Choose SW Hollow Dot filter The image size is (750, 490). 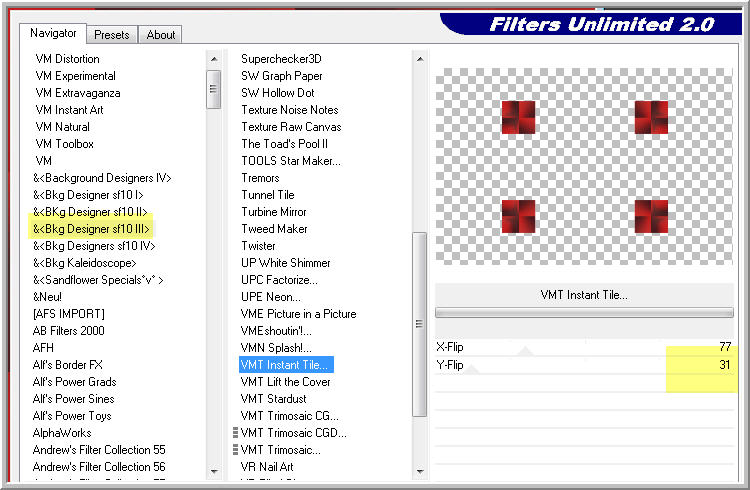click(277, 93)
